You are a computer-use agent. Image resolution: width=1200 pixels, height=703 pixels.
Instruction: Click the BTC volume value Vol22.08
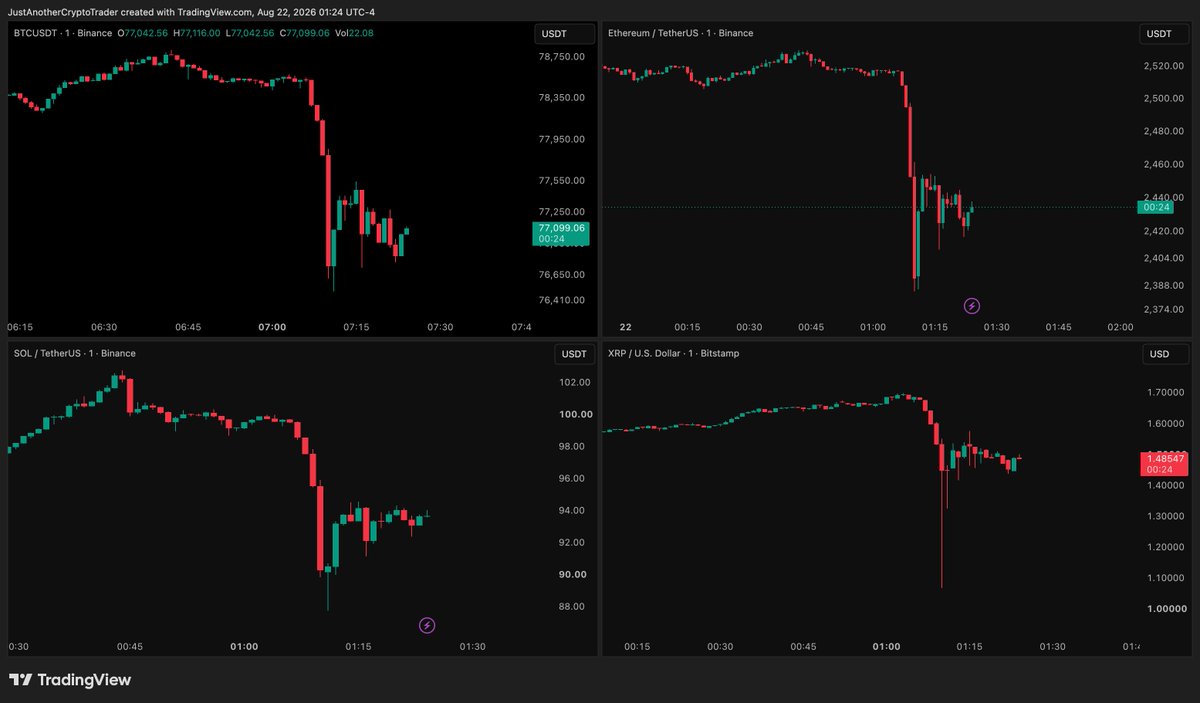[353, 33]
